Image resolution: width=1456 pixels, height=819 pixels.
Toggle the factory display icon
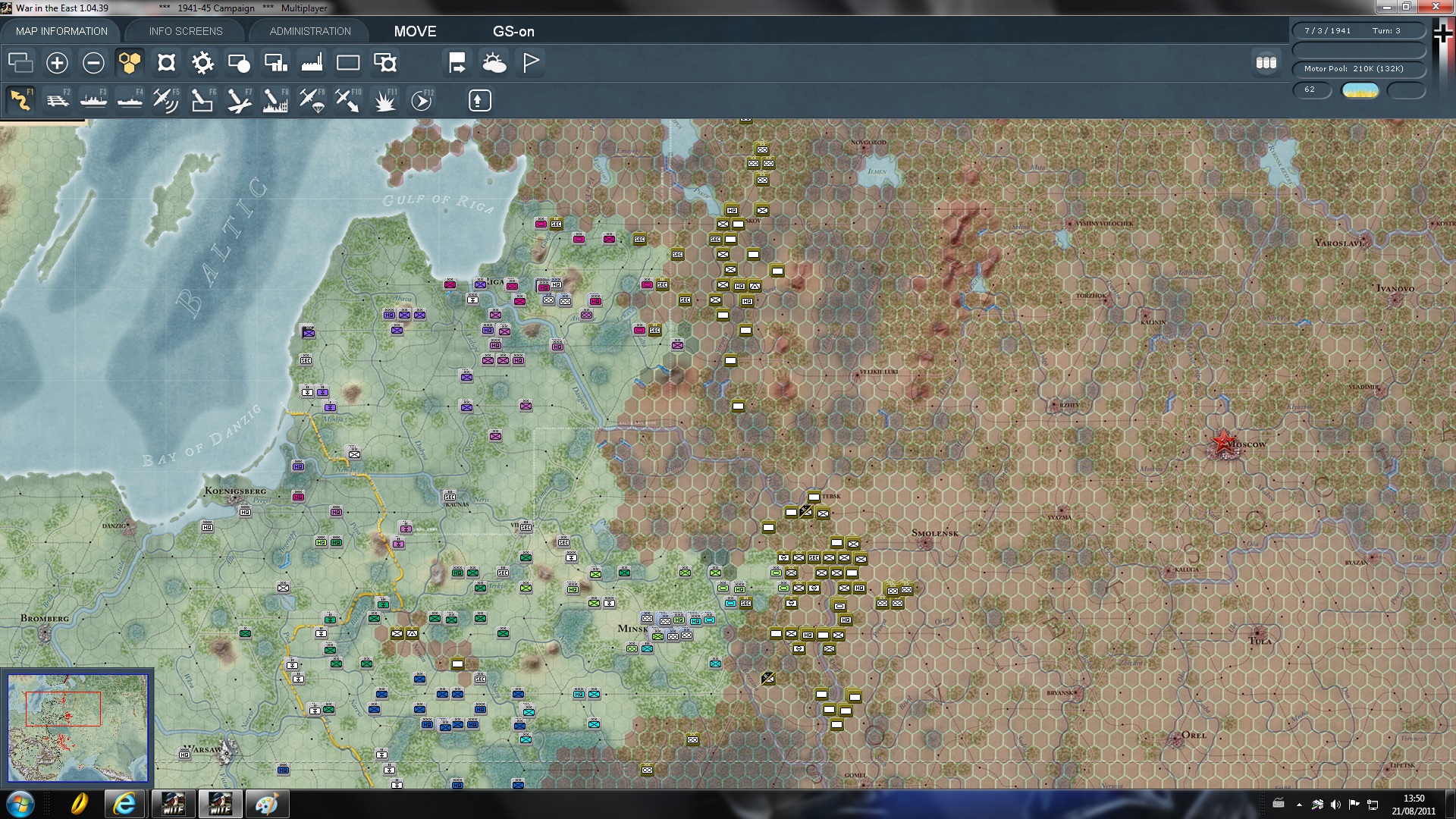click(x=312, y=63)
